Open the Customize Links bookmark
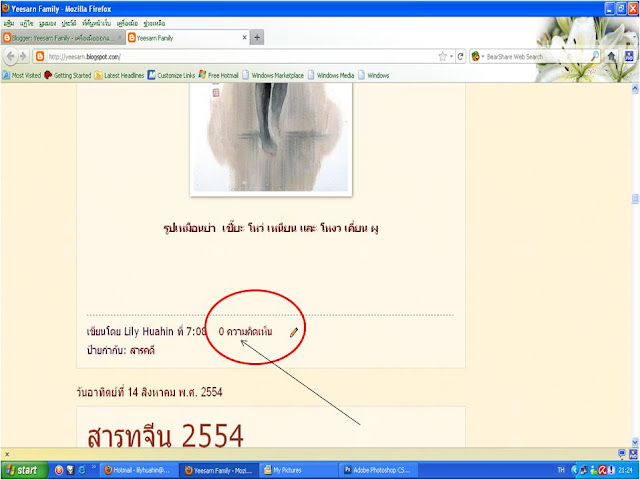This screenshot has width=640, height=480. tap(171, 75)
